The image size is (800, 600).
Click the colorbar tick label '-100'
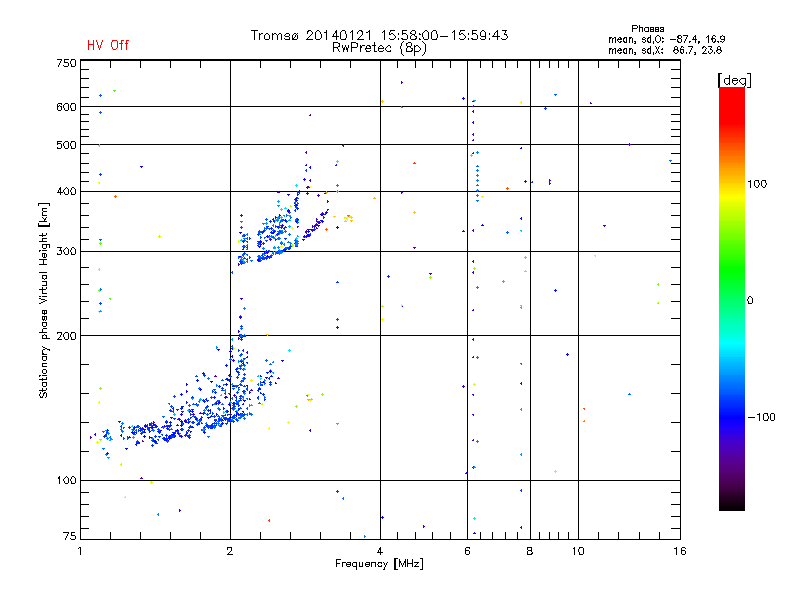click(761, 417)
